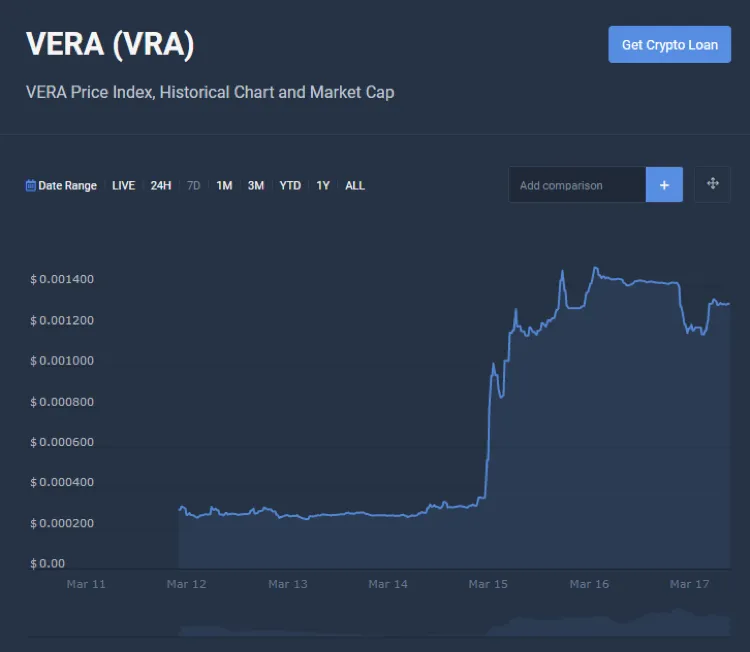Viewport: 750px width, 652px height.
Task: Click the $0.001400 axis label
Action: click(x=62, y=279)
